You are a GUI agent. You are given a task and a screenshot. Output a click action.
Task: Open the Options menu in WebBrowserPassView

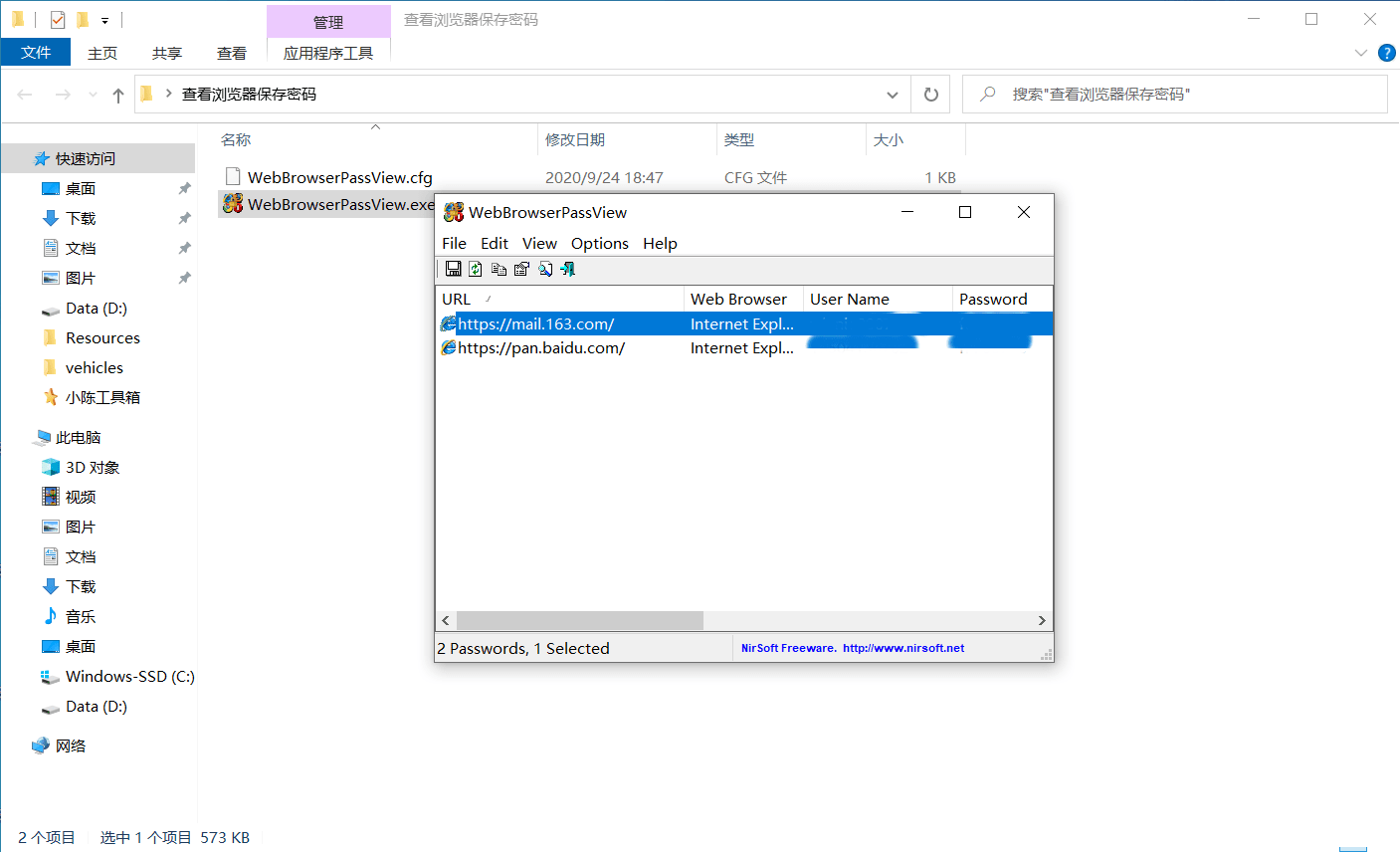click(600, 243)
